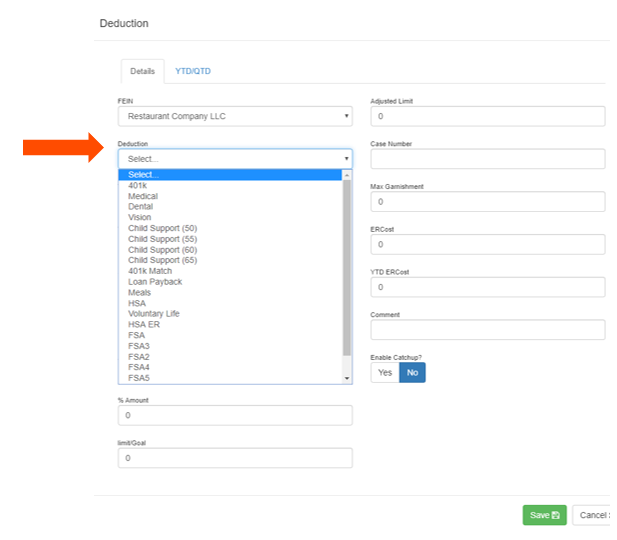
Task: Focus the Adjusted Limit field
Action: click(x=488, y=116)
